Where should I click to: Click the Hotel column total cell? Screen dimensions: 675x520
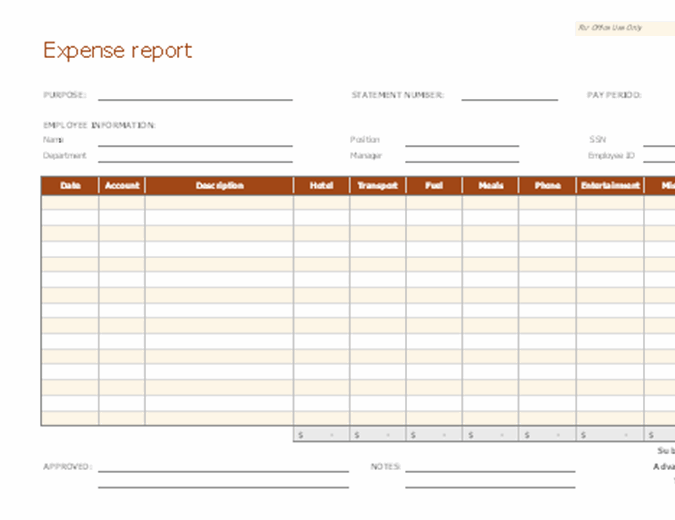321,435
